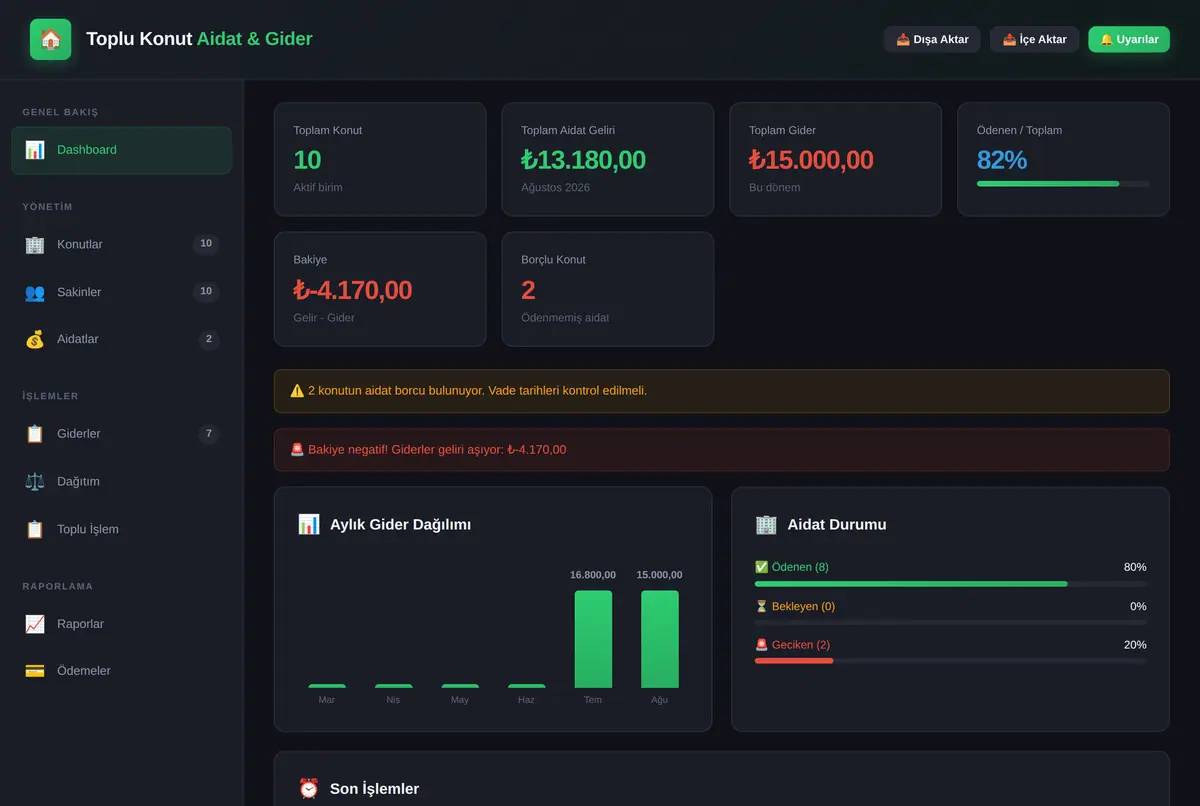Screen dimensions: 1200x806
Task: Open the Ödemeler menu entry
Action: coord(121,671)
